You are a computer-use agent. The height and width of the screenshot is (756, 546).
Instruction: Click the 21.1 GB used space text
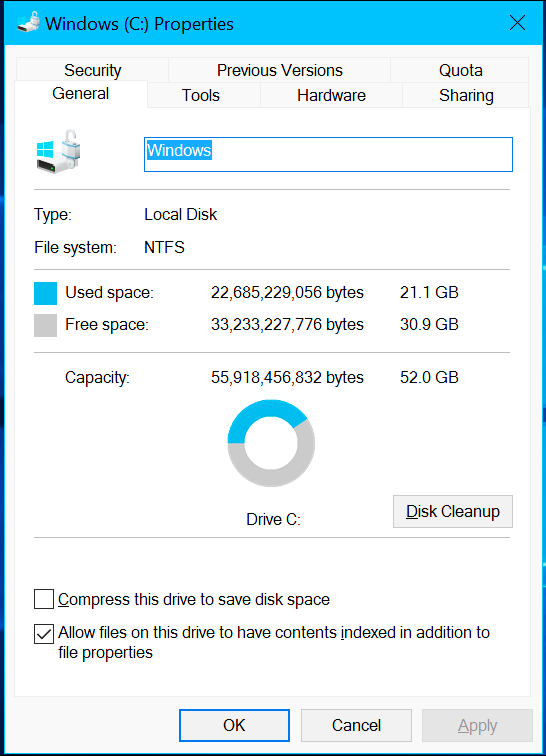pyautogui.click(x=429, y=293)
